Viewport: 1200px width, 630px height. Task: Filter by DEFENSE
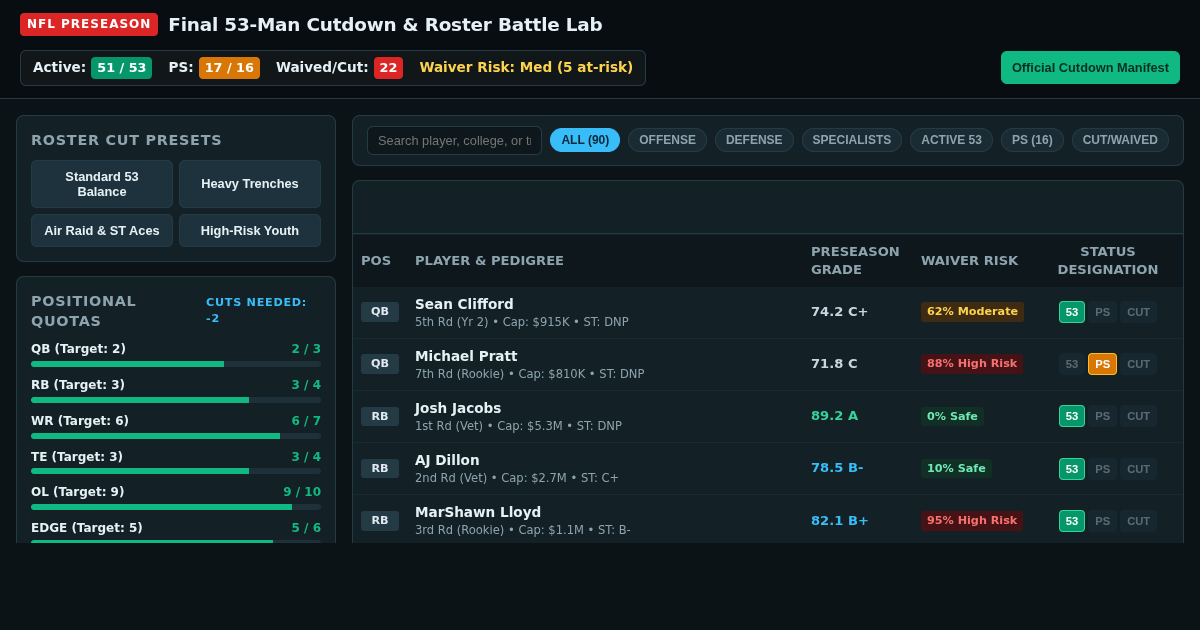click(x=754, y=140)
